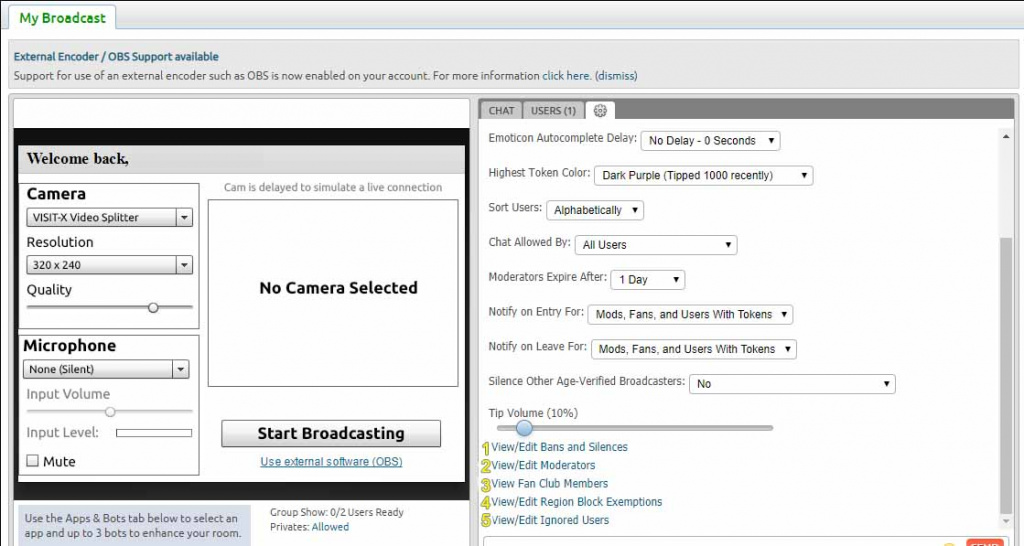The image size is (1024, 546).
Task: Switch to the USERS (1) tab
Action: point(553,110)
